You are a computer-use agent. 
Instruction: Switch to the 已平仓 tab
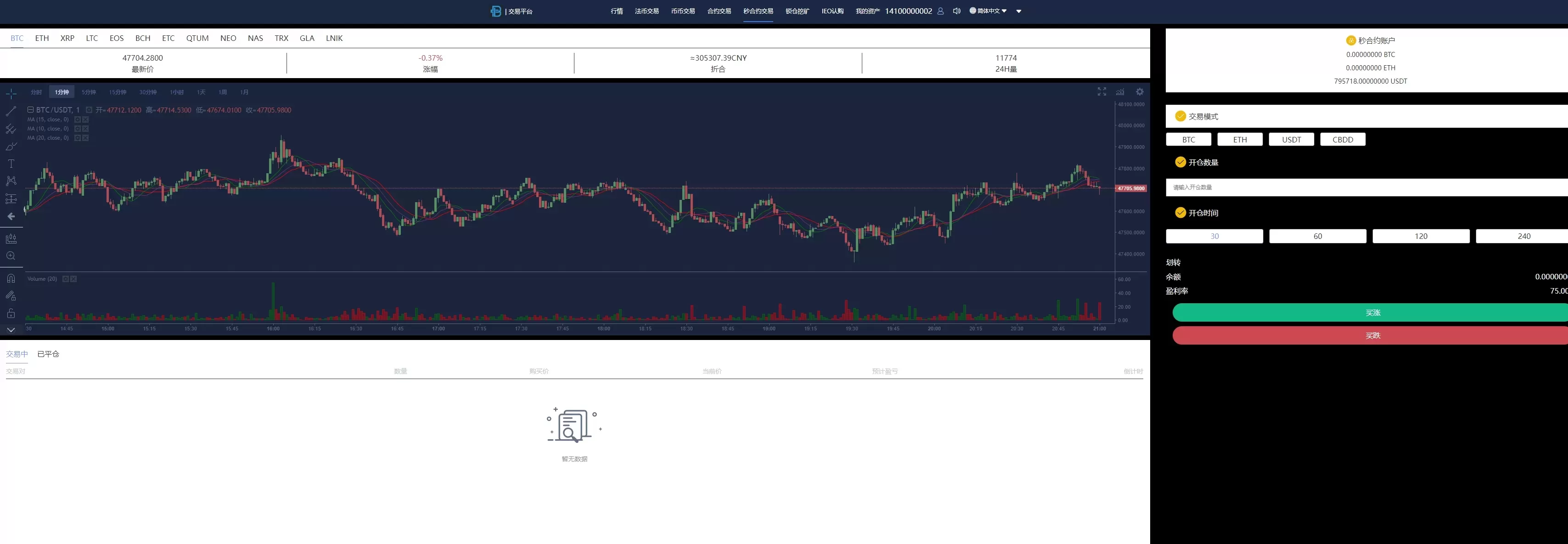(x=48, y=354)
